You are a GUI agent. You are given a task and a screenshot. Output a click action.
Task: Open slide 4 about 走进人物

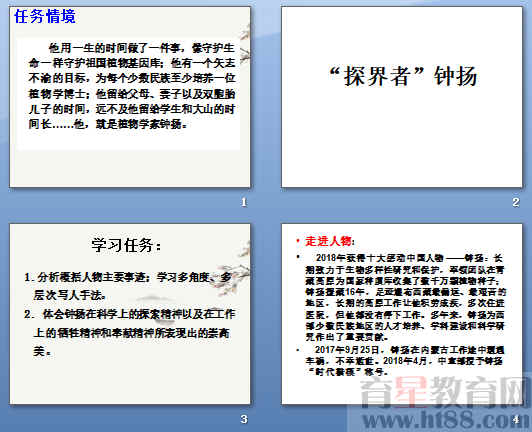click(402, 314)
